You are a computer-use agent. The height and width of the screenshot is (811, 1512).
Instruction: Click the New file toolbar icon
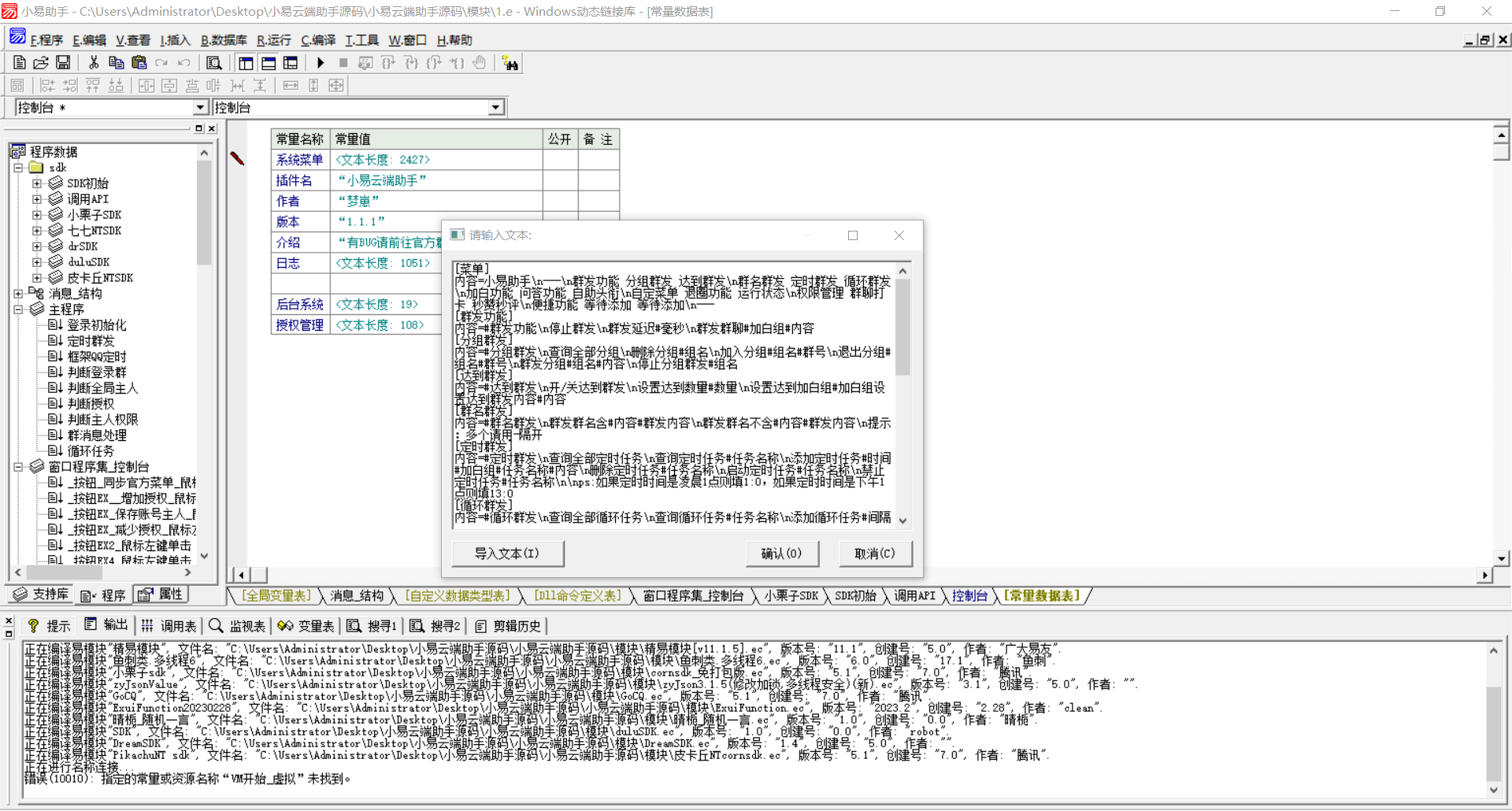20,63
